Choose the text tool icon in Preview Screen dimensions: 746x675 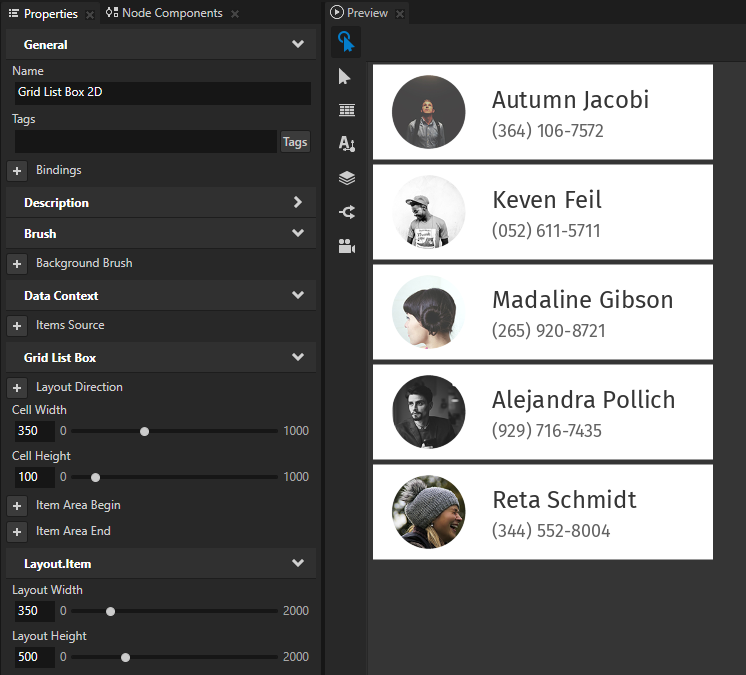346,144
